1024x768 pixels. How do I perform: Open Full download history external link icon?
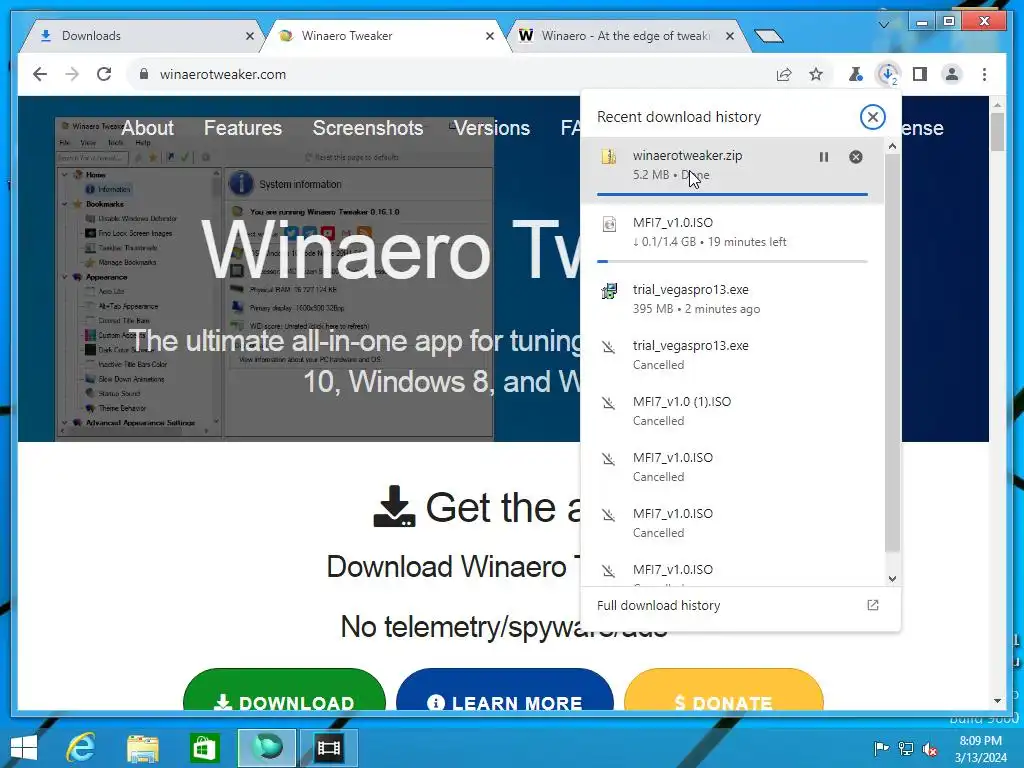click(x=872, y=605)
